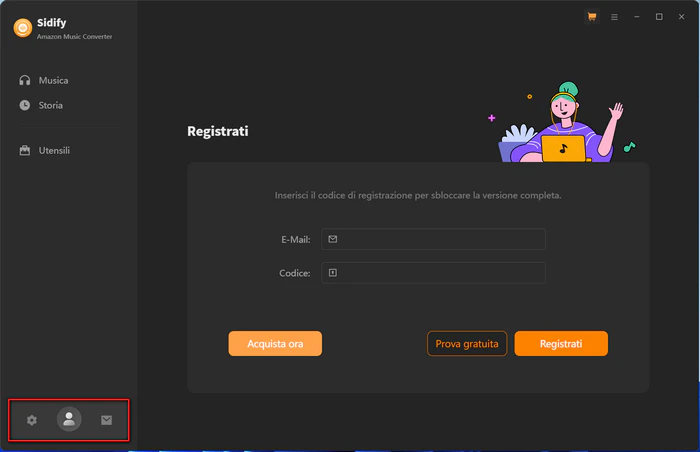Click the Sidify logo icon
The height and width of the screenshot is (452, 700).
[x=23, y=28]
